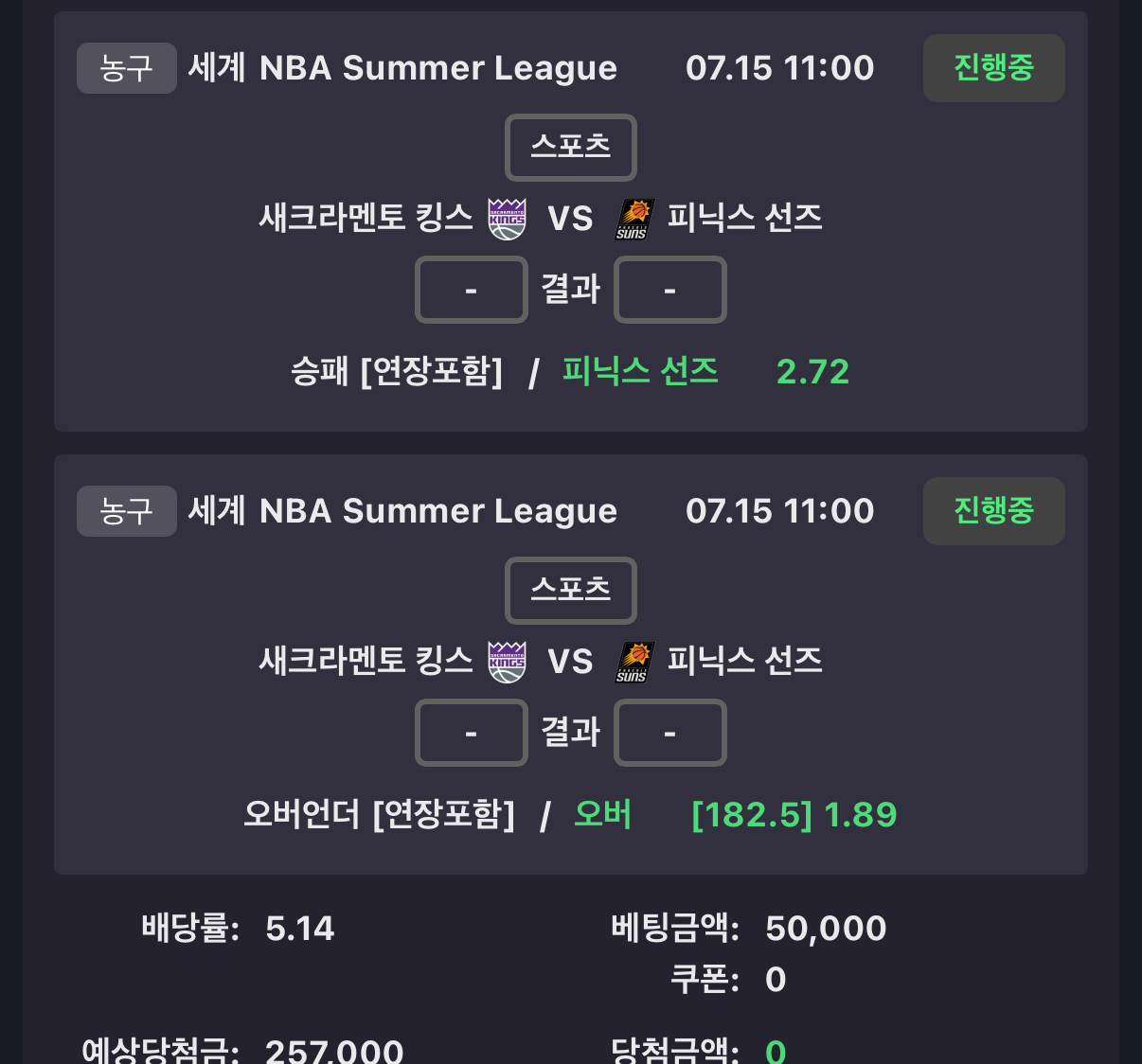
Task: Click away score result box in first card
Action: click(670, 290)
